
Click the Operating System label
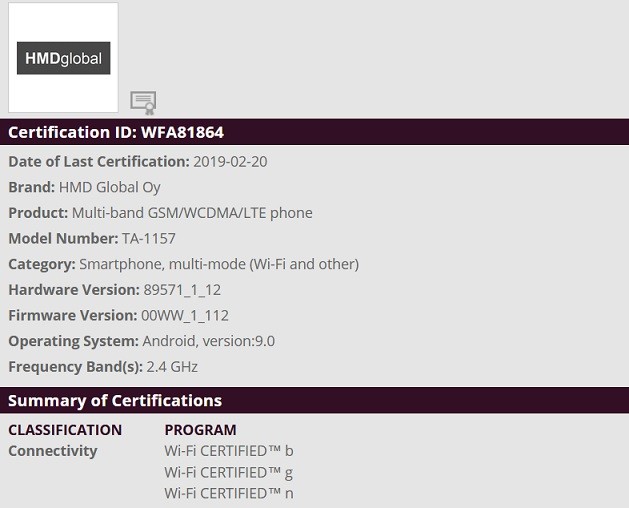pos(73,341)
